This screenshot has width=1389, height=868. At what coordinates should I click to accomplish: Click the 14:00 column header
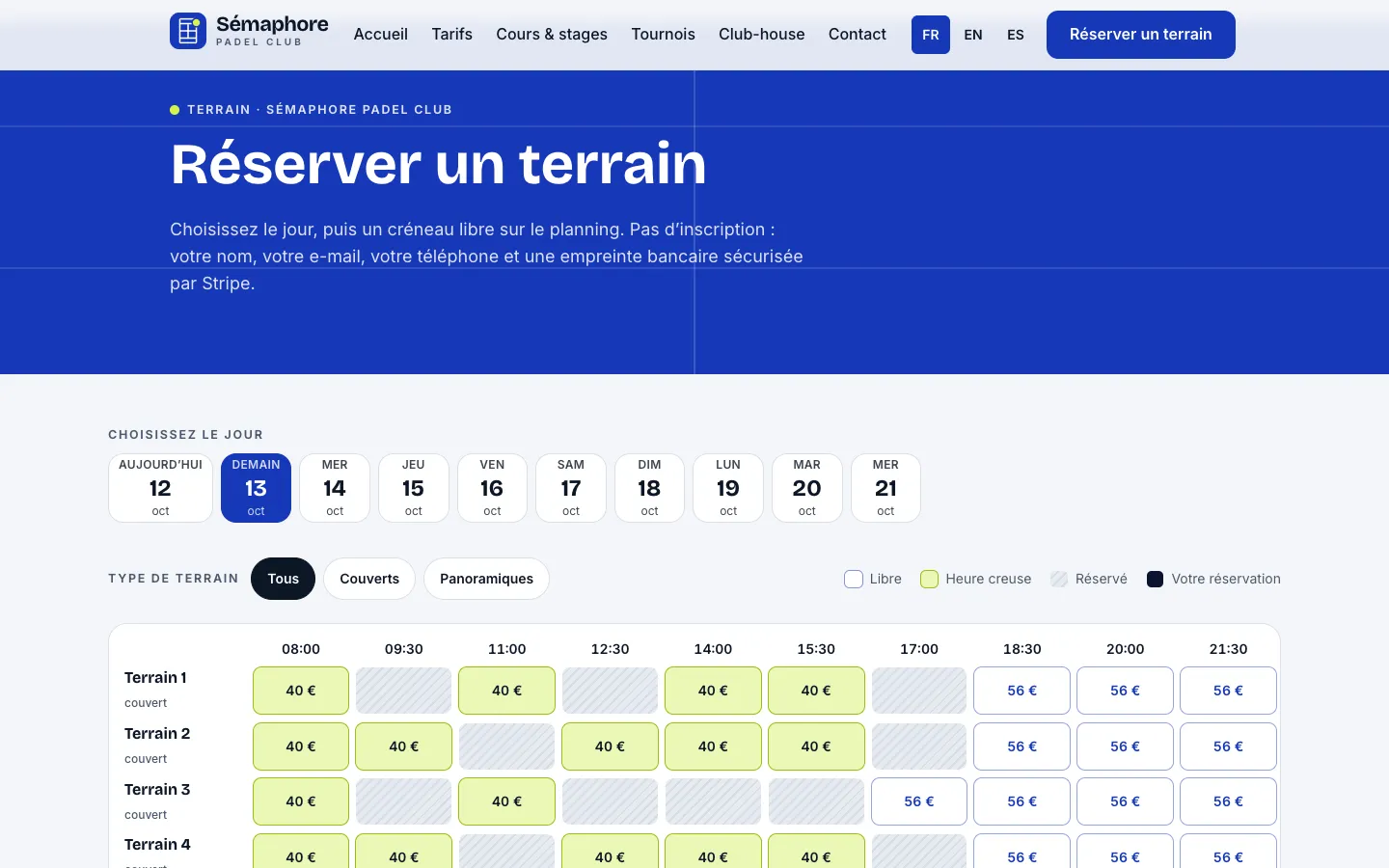(713, 649)
